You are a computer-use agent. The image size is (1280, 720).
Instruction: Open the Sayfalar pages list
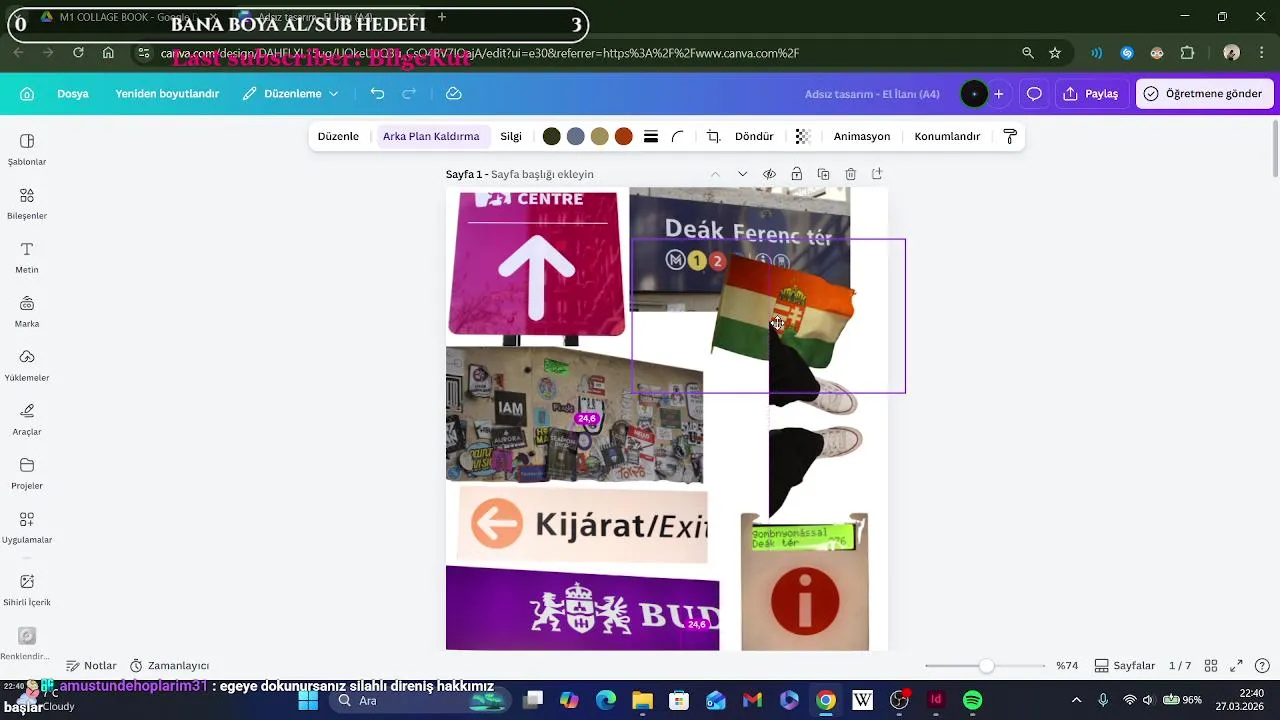tap(1124, 665)
